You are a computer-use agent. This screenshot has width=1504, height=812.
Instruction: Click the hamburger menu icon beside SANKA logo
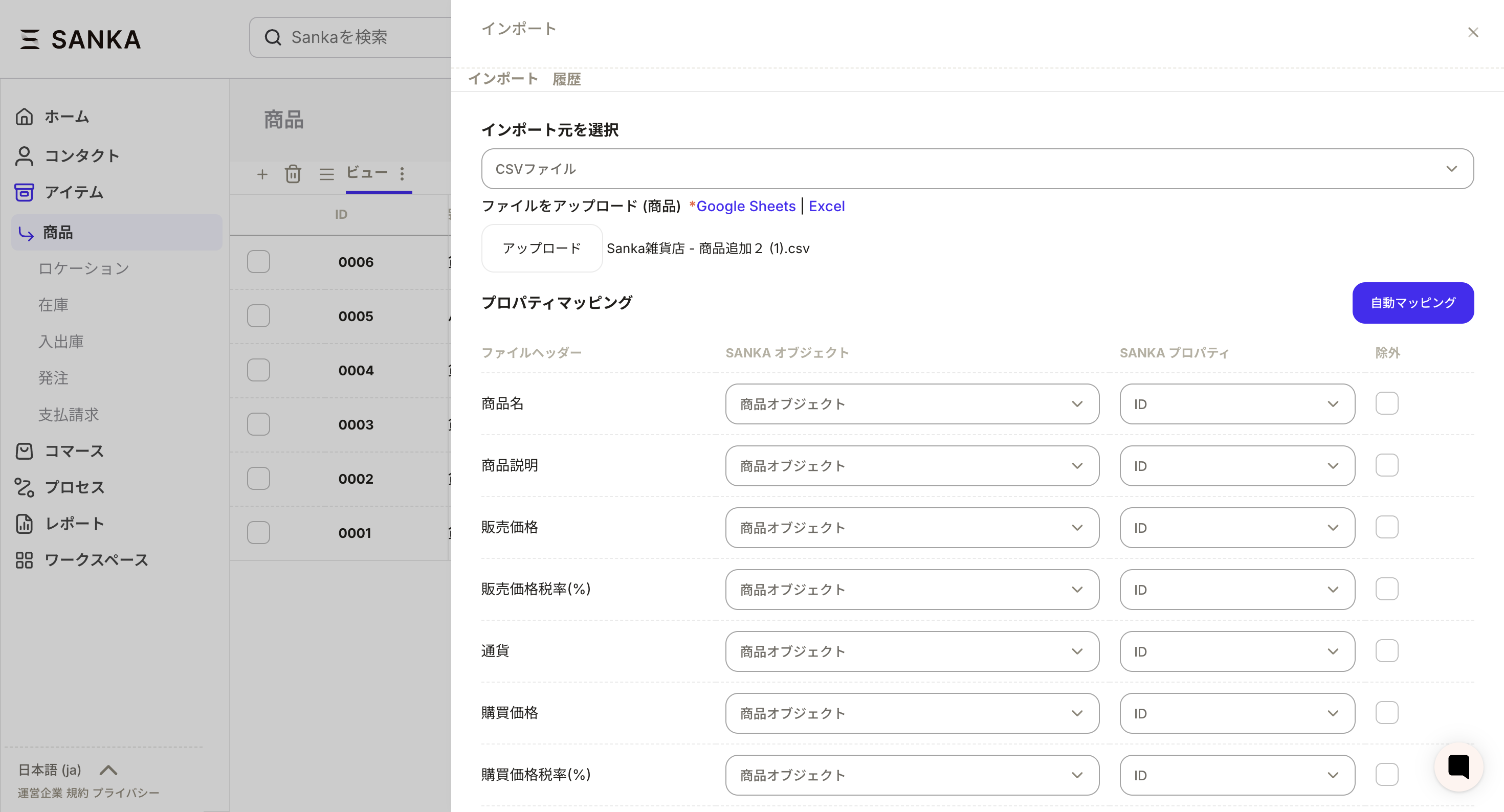(x=30, y=39)
